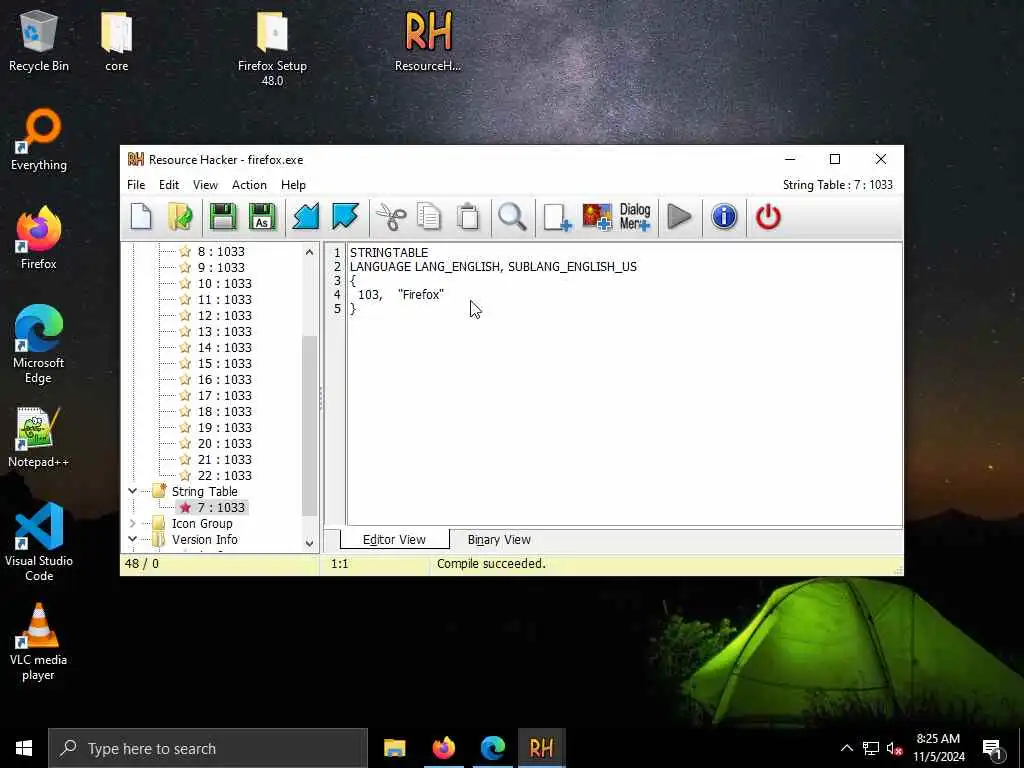The image size is (1024, 768).
Task: Select the 7 : 1033 string table entry
Action: point(221,507)
